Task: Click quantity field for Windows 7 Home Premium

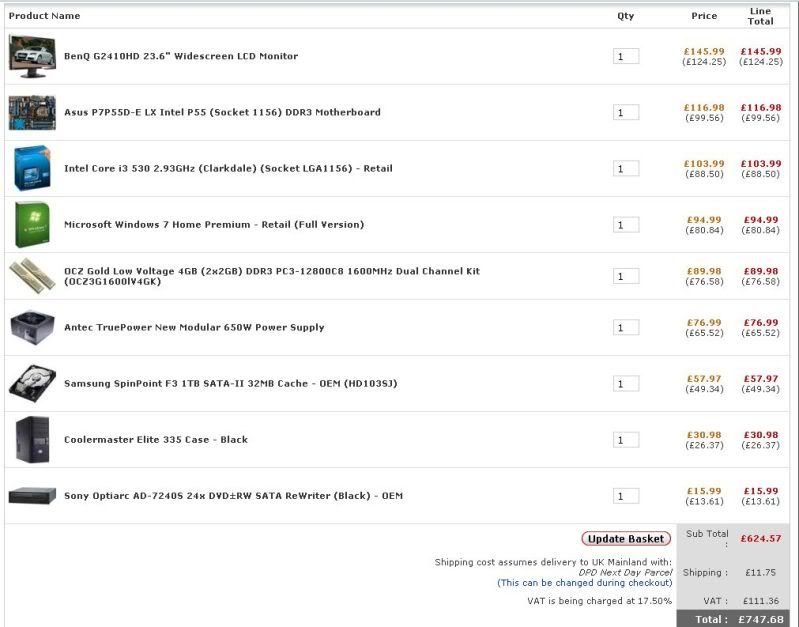Action: (626, 225)
